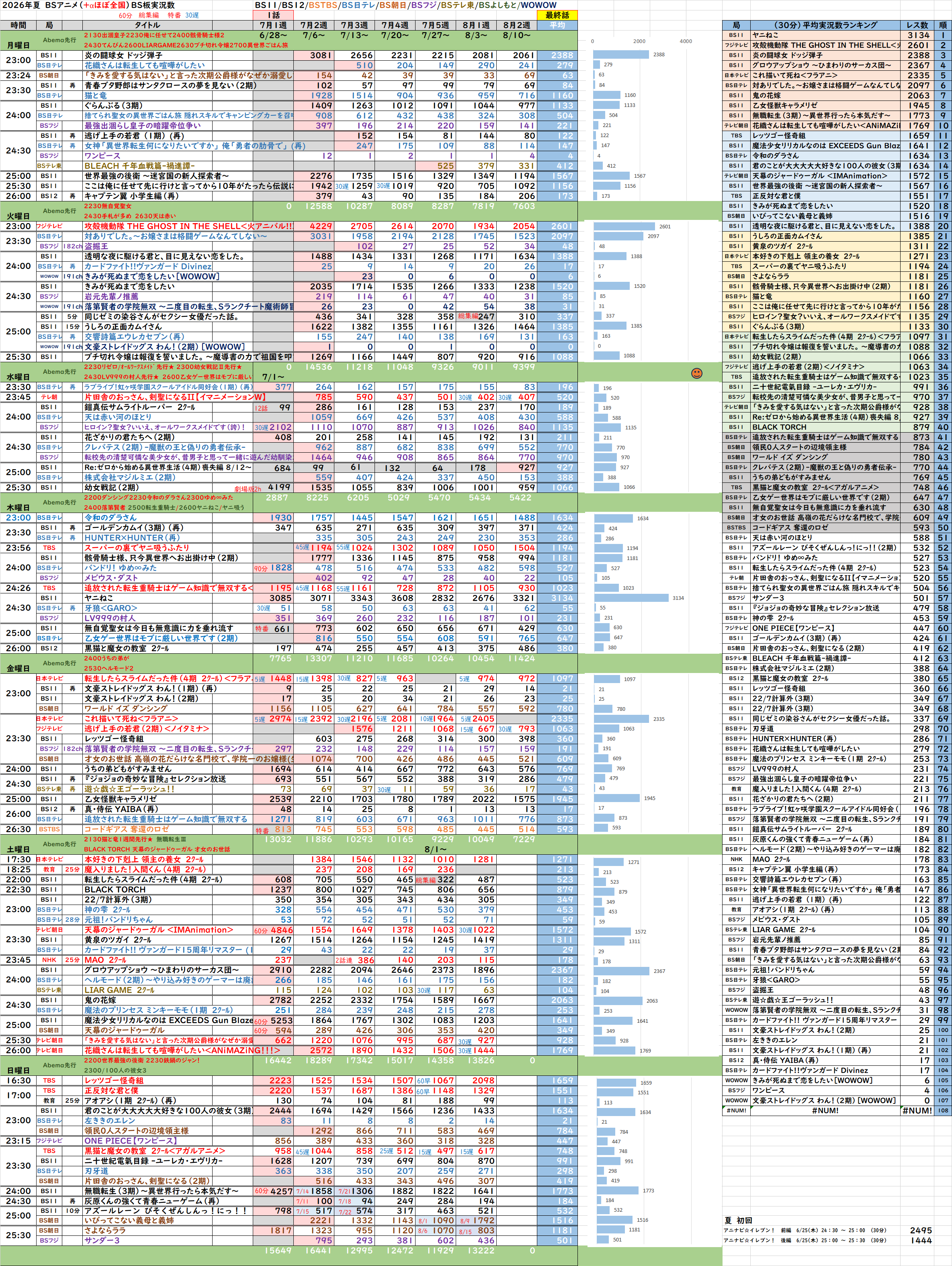Select the タイトル column header cell
The image size is (952, 1266).
click(147, 25)
